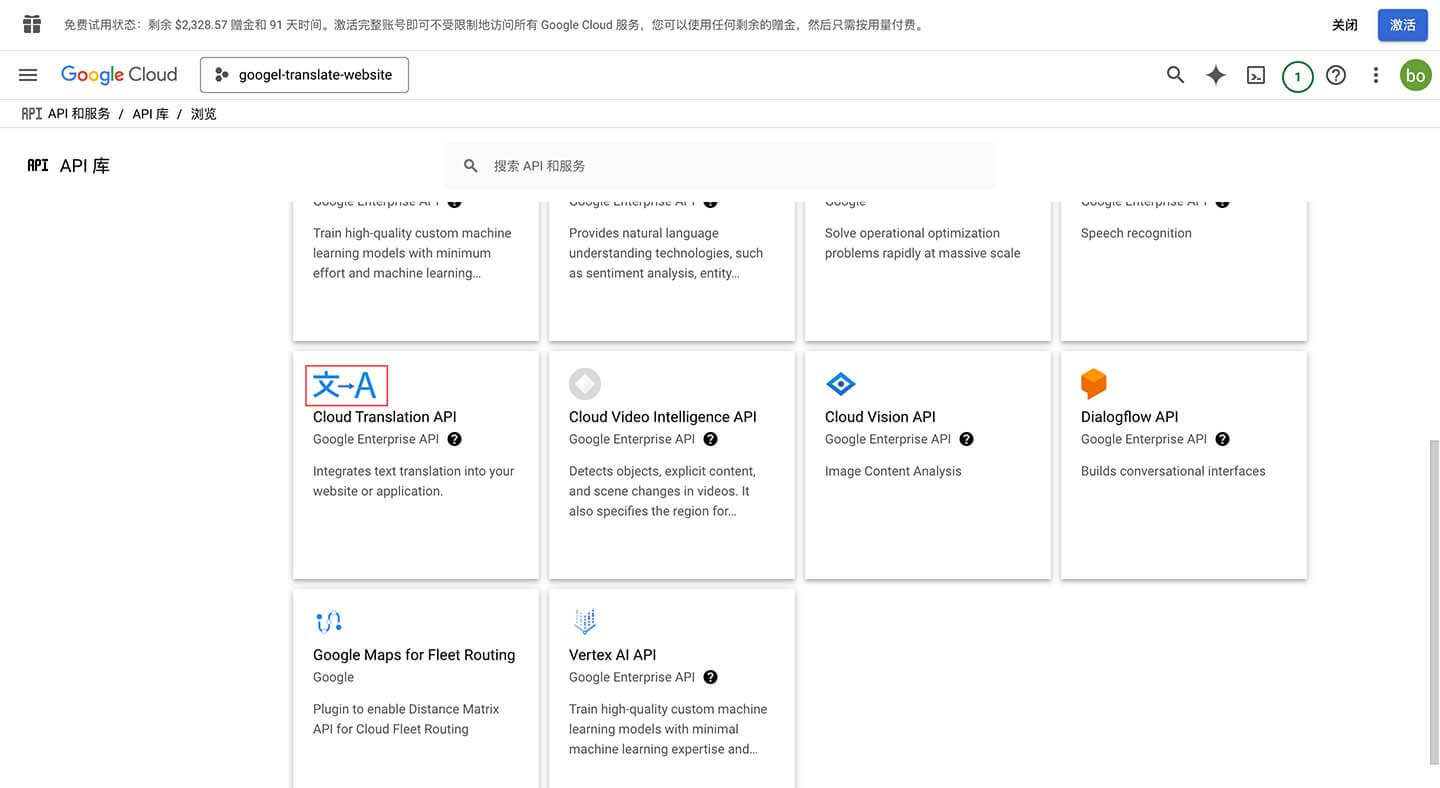Image resolution: width=1440 pixels, height=788 pixels.
Task: Click help icon under Dialogflow API
Action: 1222,439
